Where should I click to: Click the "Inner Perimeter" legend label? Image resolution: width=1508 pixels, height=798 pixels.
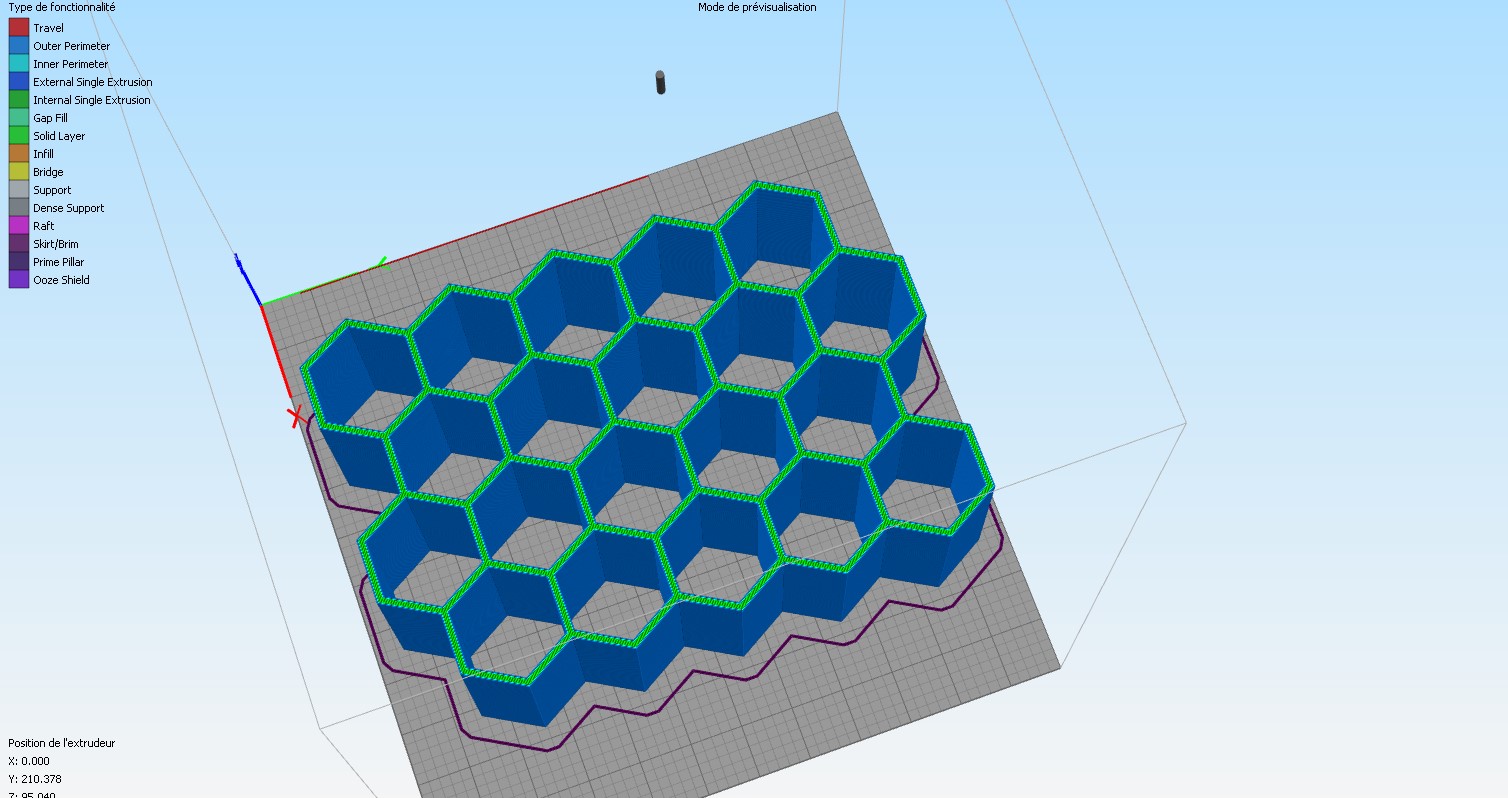[x=71, y=64]
